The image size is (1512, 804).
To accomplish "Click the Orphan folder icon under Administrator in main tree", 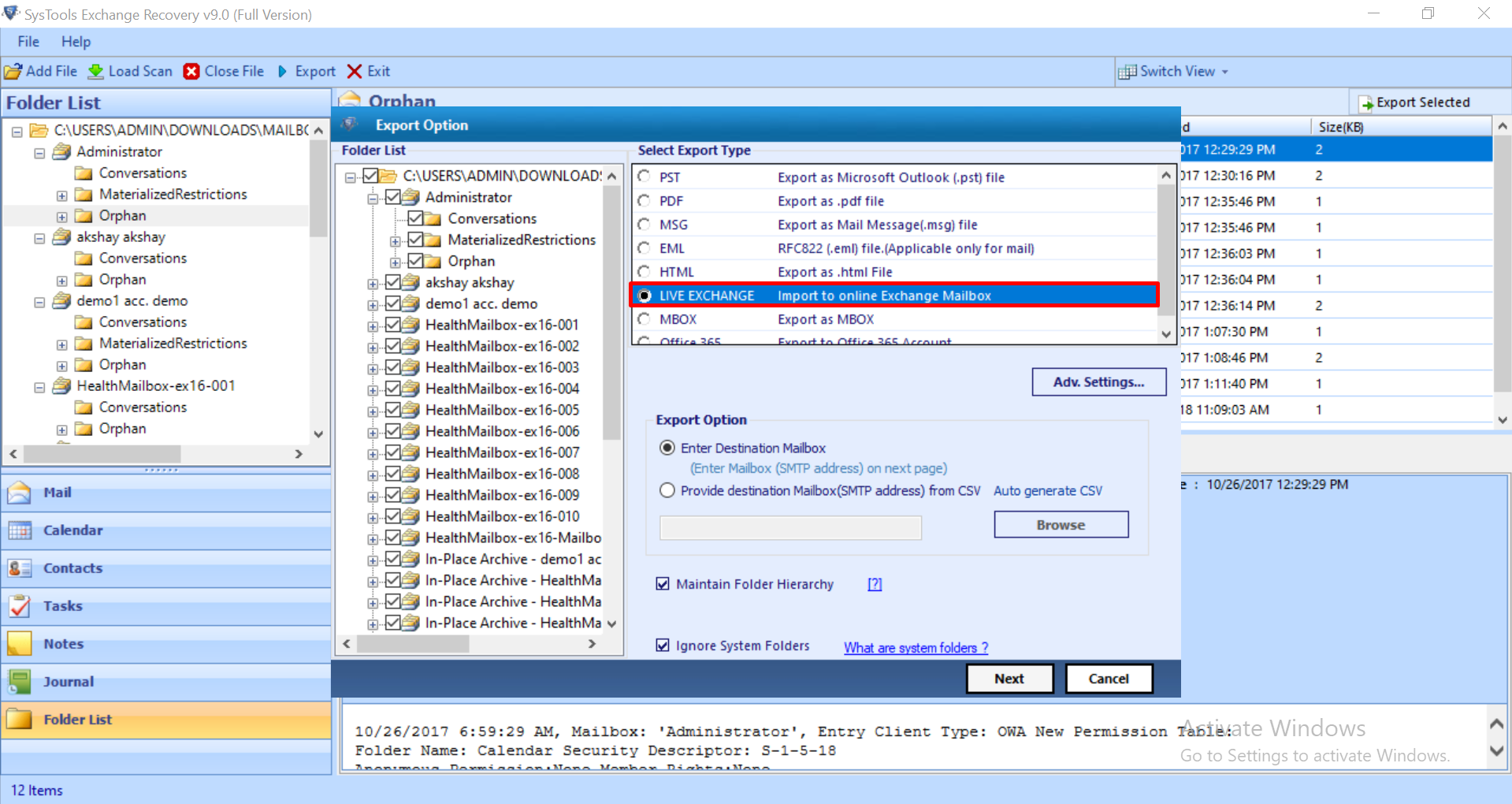I will 84,215.
